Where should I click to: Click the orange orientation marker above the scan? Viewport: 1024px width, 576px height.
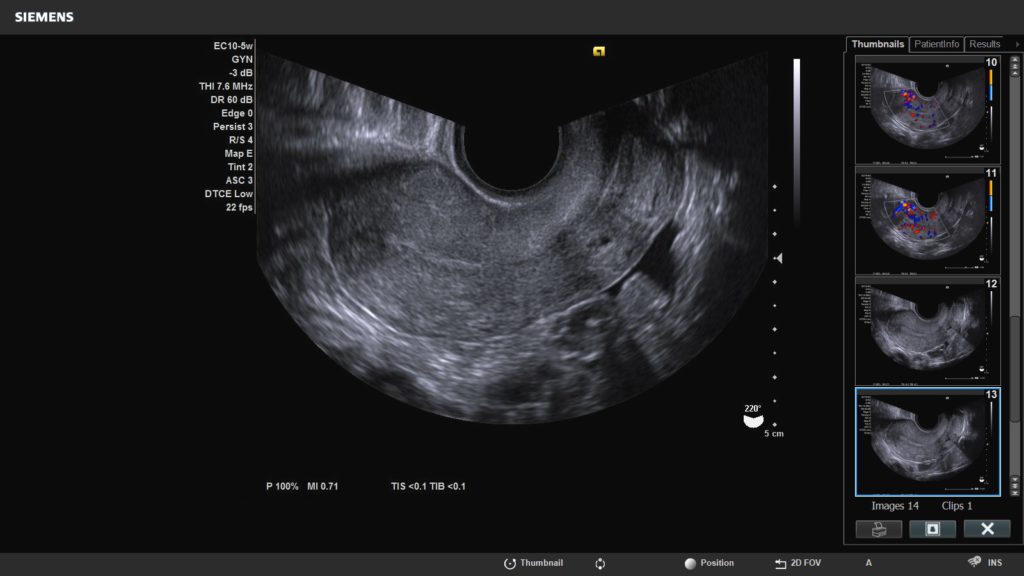pos(599,51)
